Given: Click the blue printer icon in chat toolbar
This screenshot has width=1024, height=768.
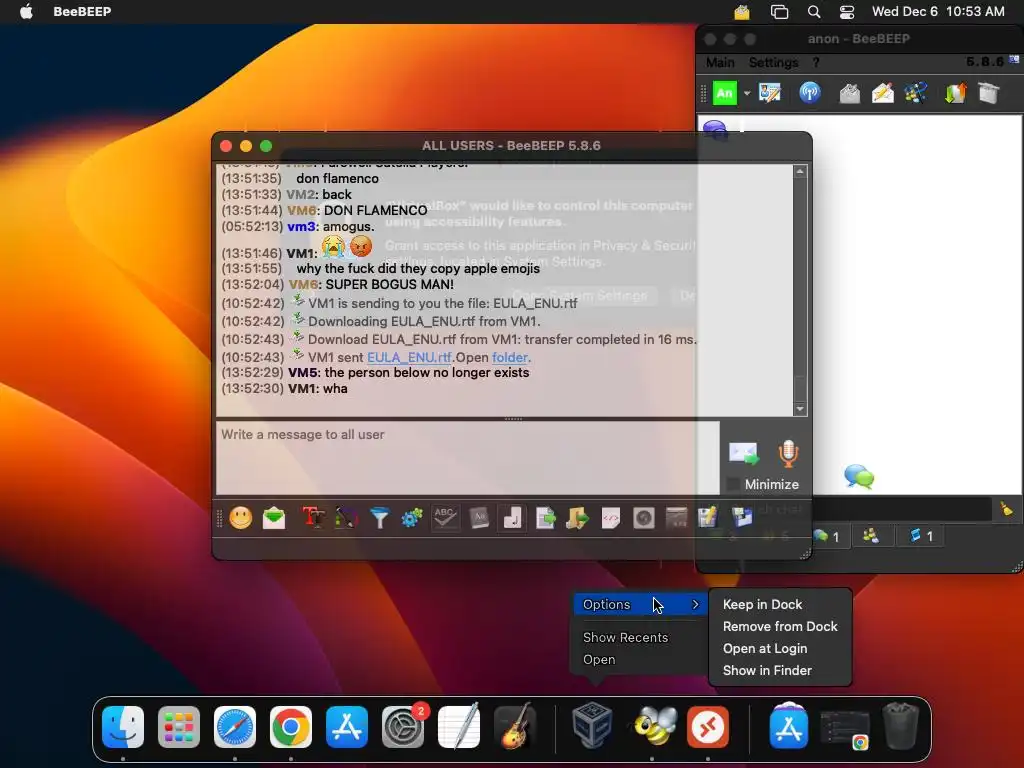Looking at the screenshot, I should point(742,519).
